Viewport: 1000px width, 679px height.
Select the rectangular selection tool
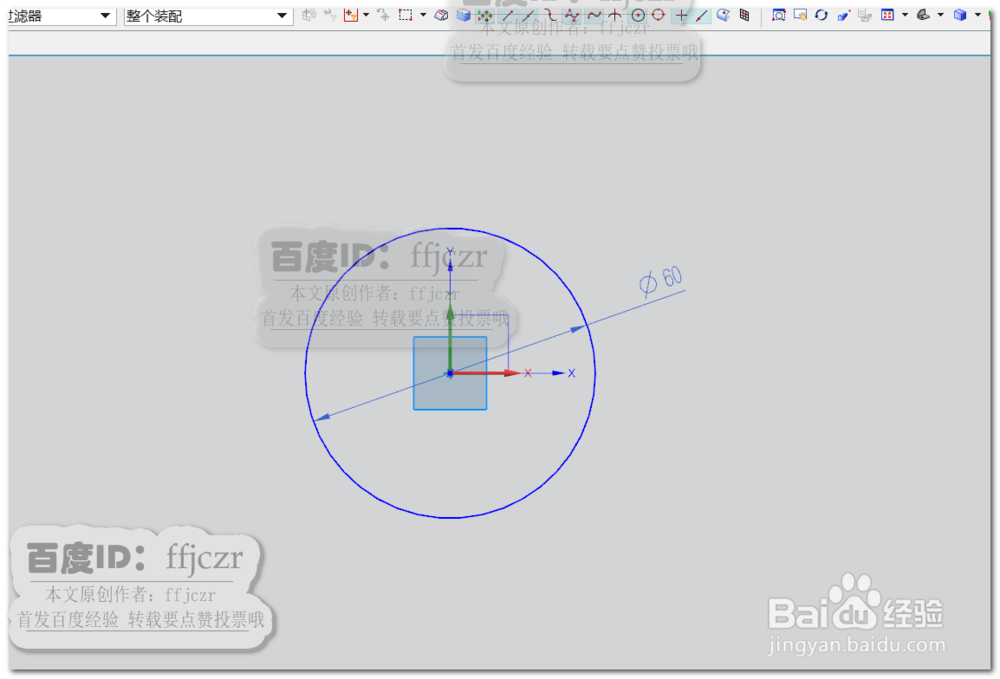point(405,15)
